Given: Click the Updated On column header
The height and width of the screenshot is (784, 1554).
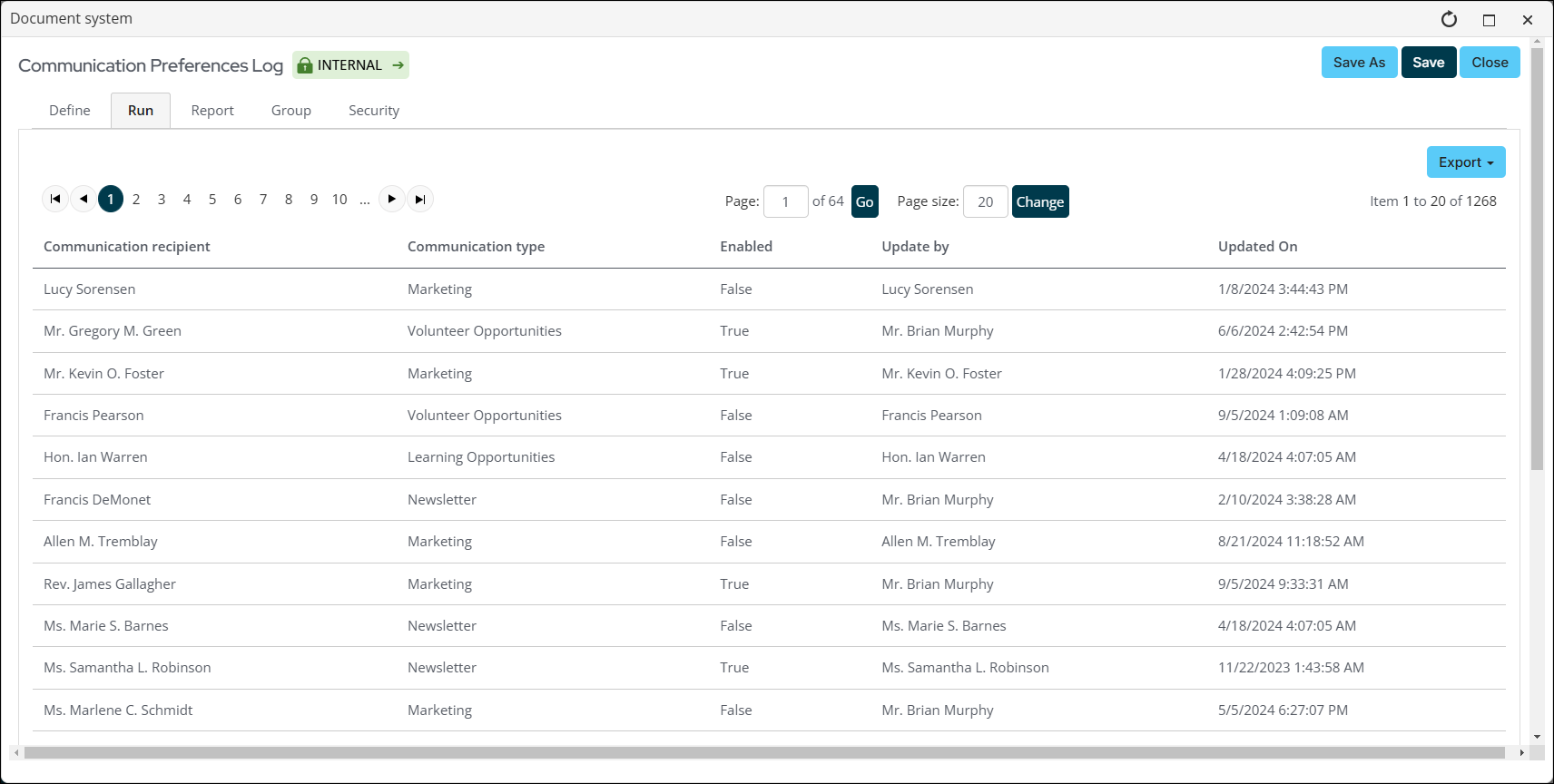Looking at the screenshot, I should click(x=1257, y=247).
